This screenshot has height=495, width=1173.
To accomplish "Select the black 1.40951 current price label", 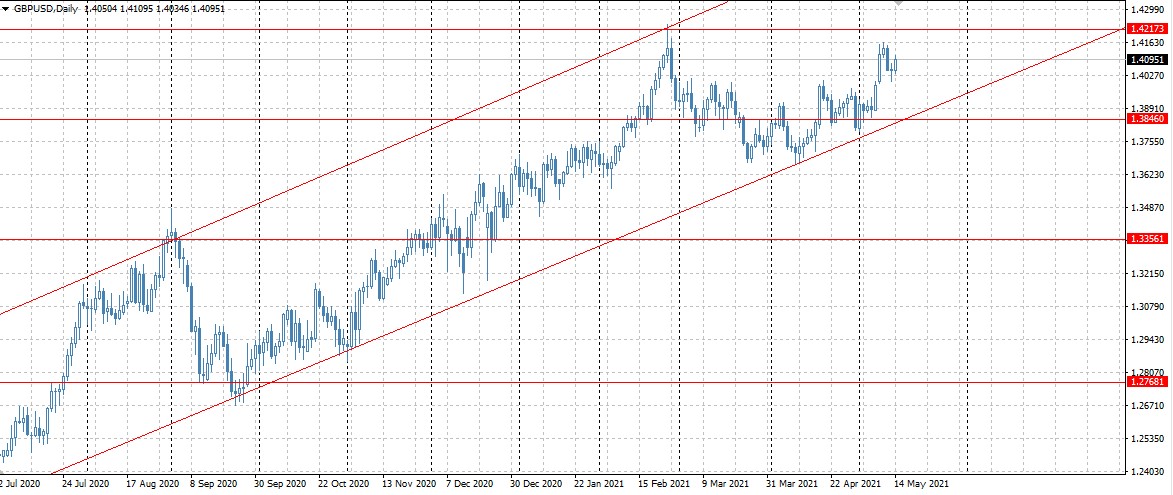I will pos(1148,60).
